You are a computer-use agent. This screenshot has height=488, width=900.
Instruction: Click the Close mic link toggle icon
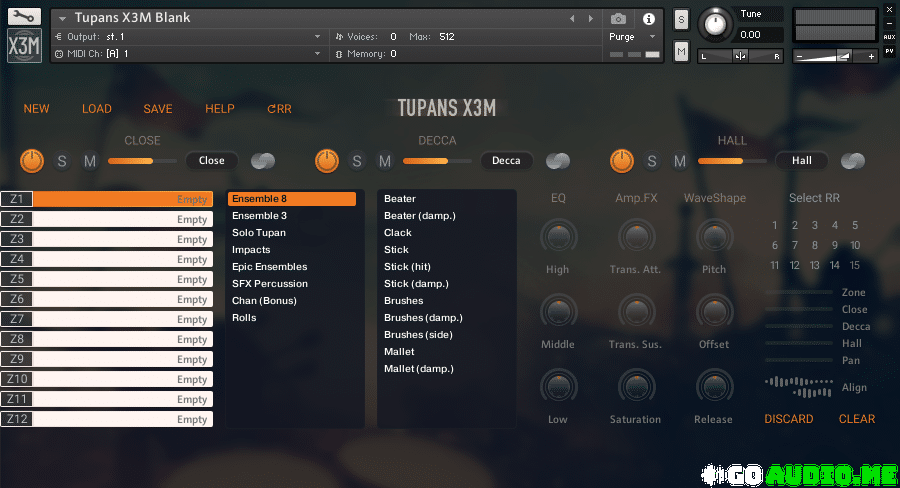263,161
